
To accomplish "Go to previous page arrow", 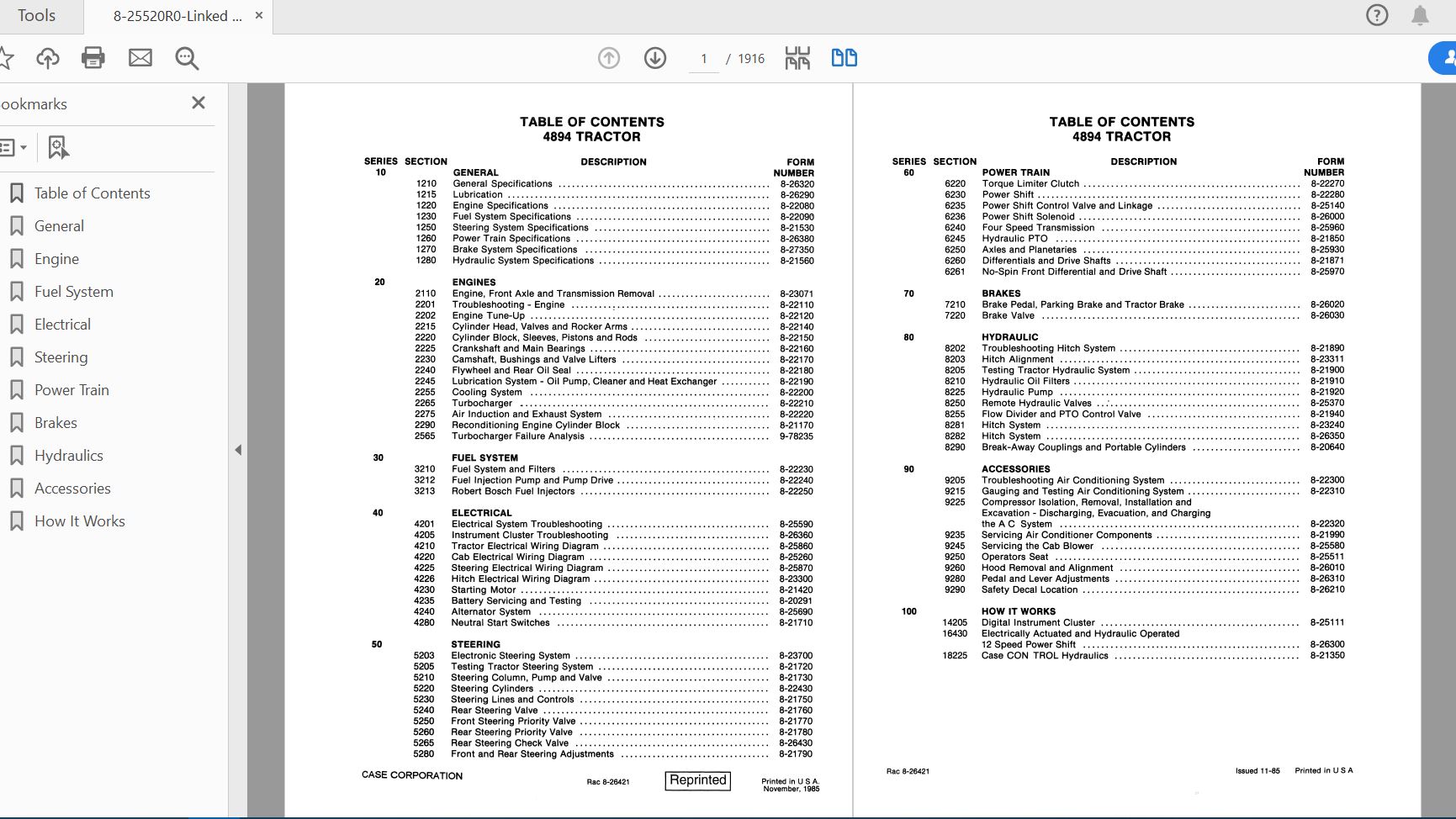I will coord(609,58).
